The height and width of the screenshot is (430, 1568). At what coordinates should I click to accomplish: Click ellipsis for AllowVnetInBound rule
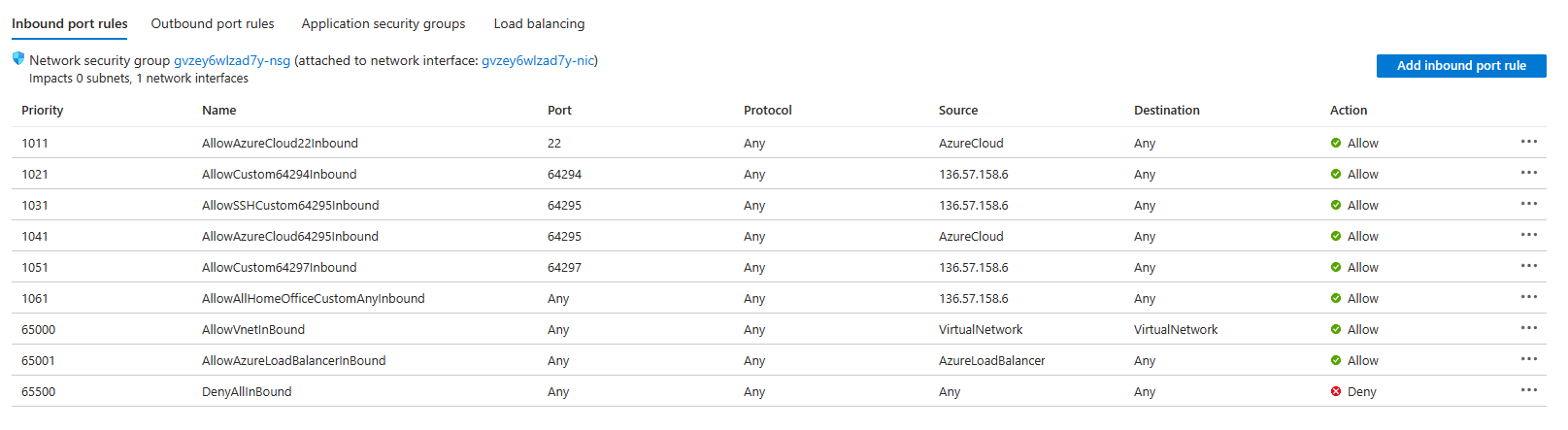(1528, 328)
